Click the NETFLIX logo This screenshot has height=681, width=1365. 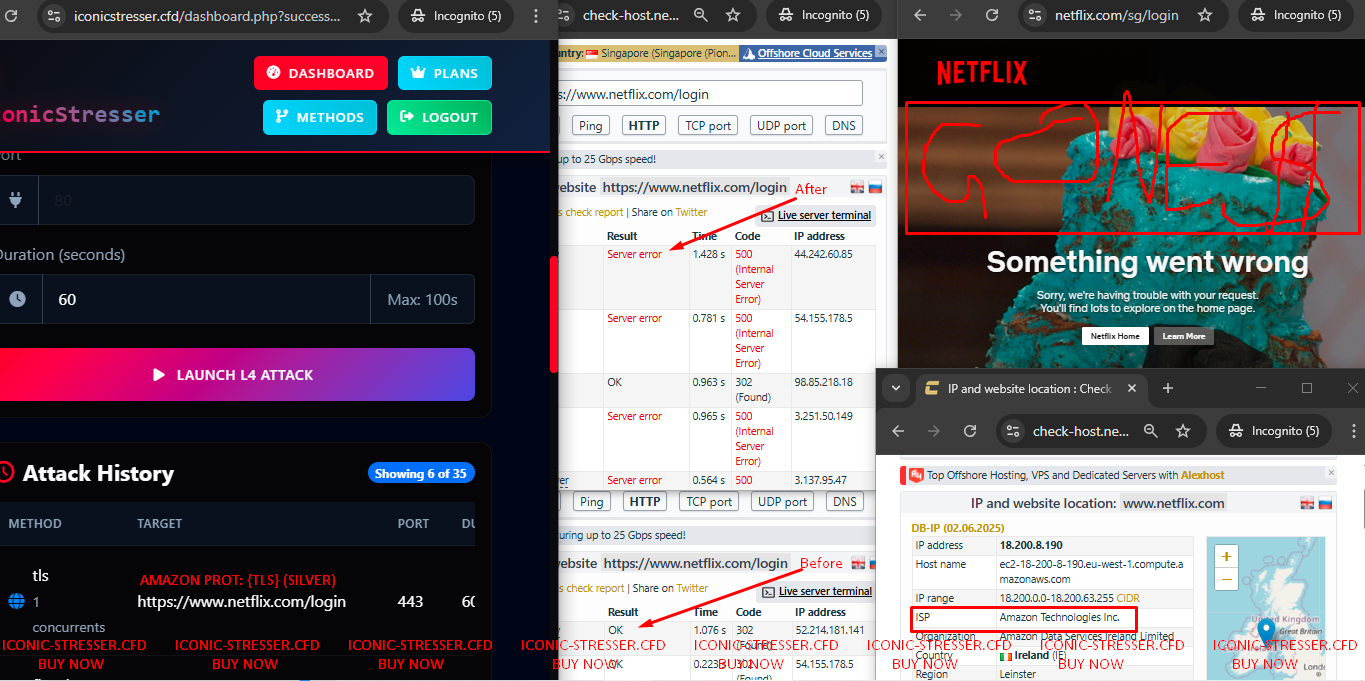tap(981, 73)
